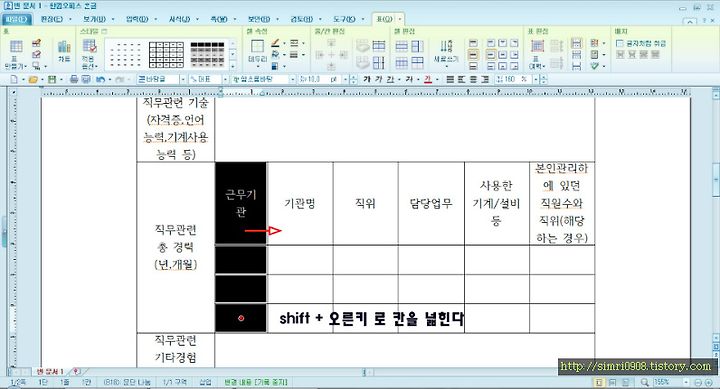
Task: Apply right paragraph alignment
Action: coord(485,79)
